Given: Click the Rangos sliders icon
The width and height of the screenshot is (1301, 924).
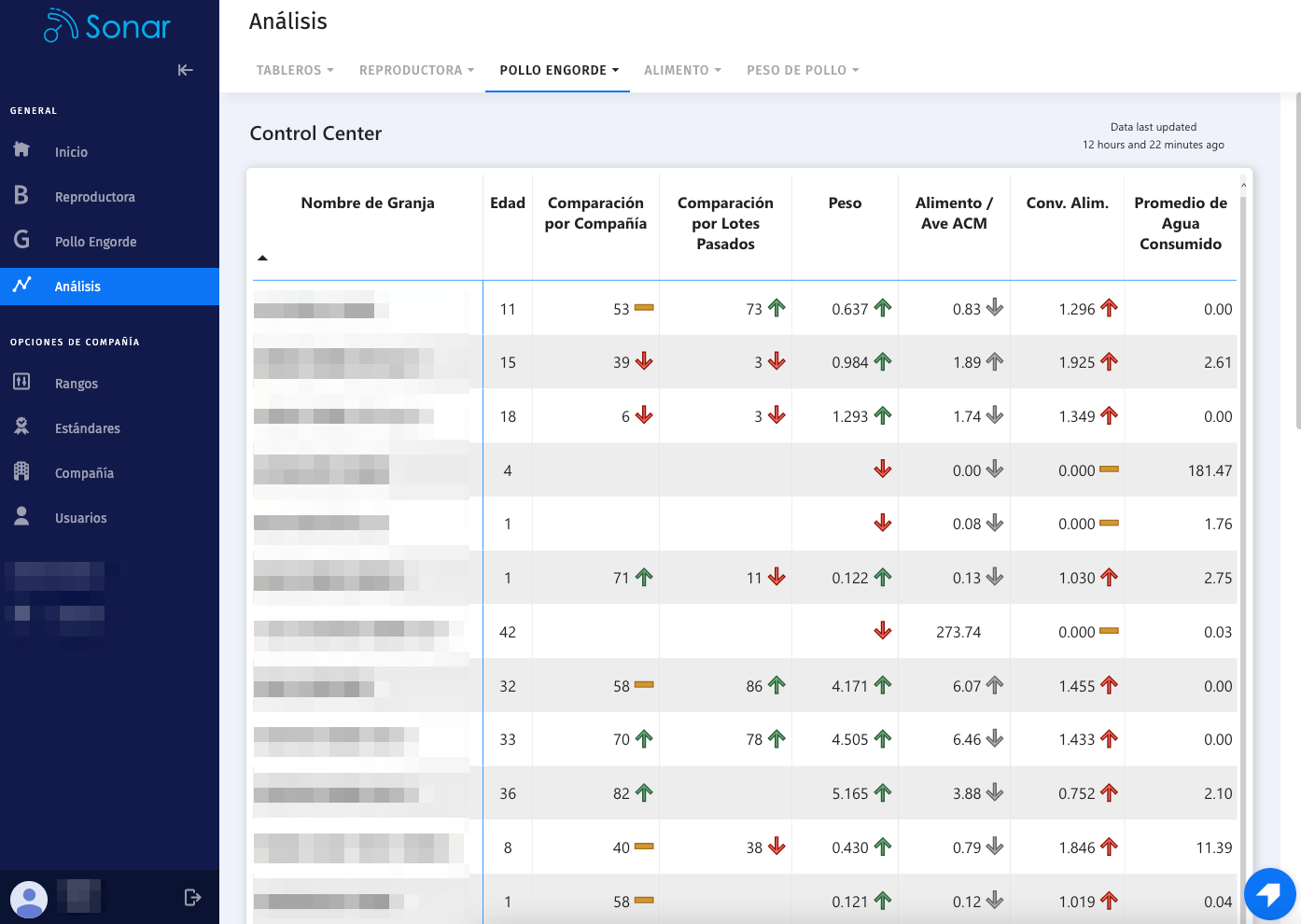Looking at the screenshot, I should tap(21, 382).
